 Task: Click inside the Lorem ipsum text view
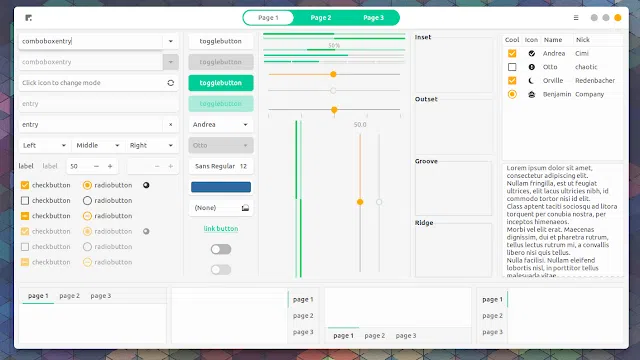point(562,221)
